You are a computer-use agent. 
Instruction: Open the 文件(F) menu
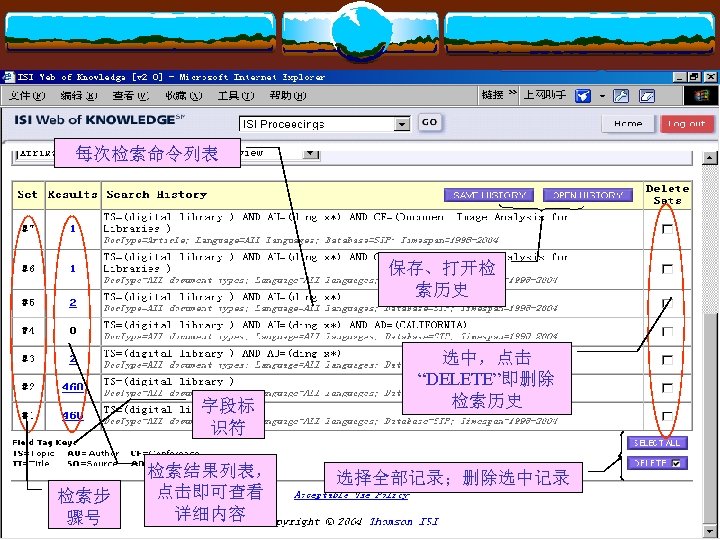[x=27, y=96]
